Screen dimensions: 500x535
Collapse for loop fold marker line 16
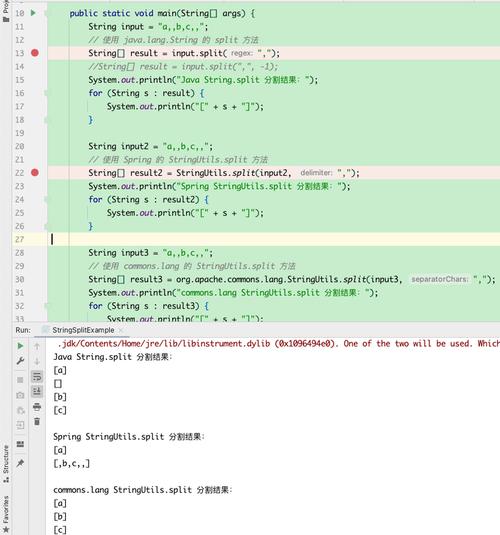[46, 93]
